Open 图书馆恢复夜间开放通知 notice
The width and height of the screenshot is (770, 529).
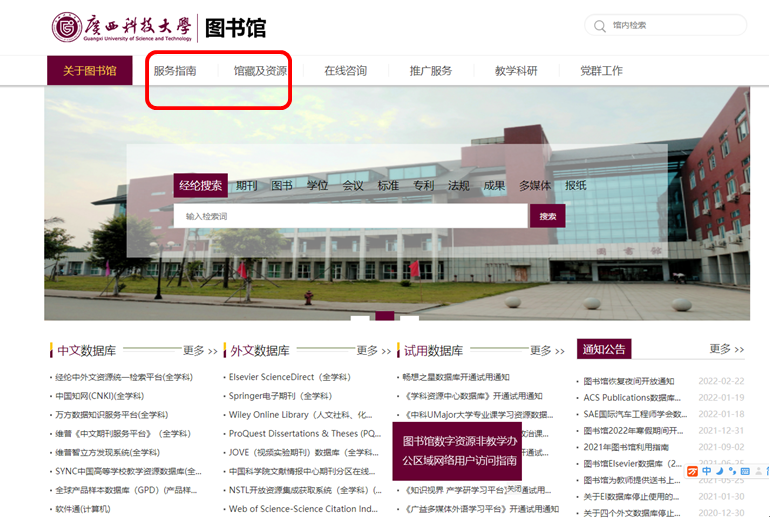pyautogui.click(x=629, y=381)
